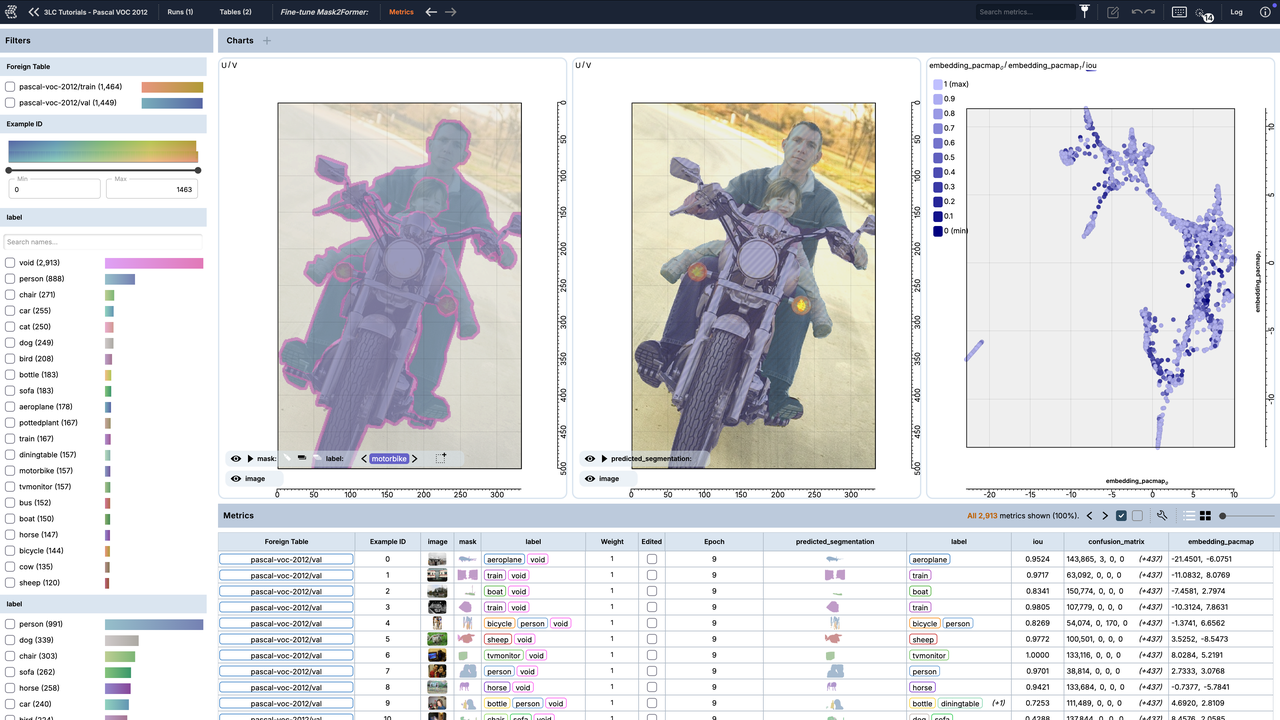Screen dimensions: 1280x720
Task: Hide the image layer in the first chart
Action: click(x=236, y=479)
